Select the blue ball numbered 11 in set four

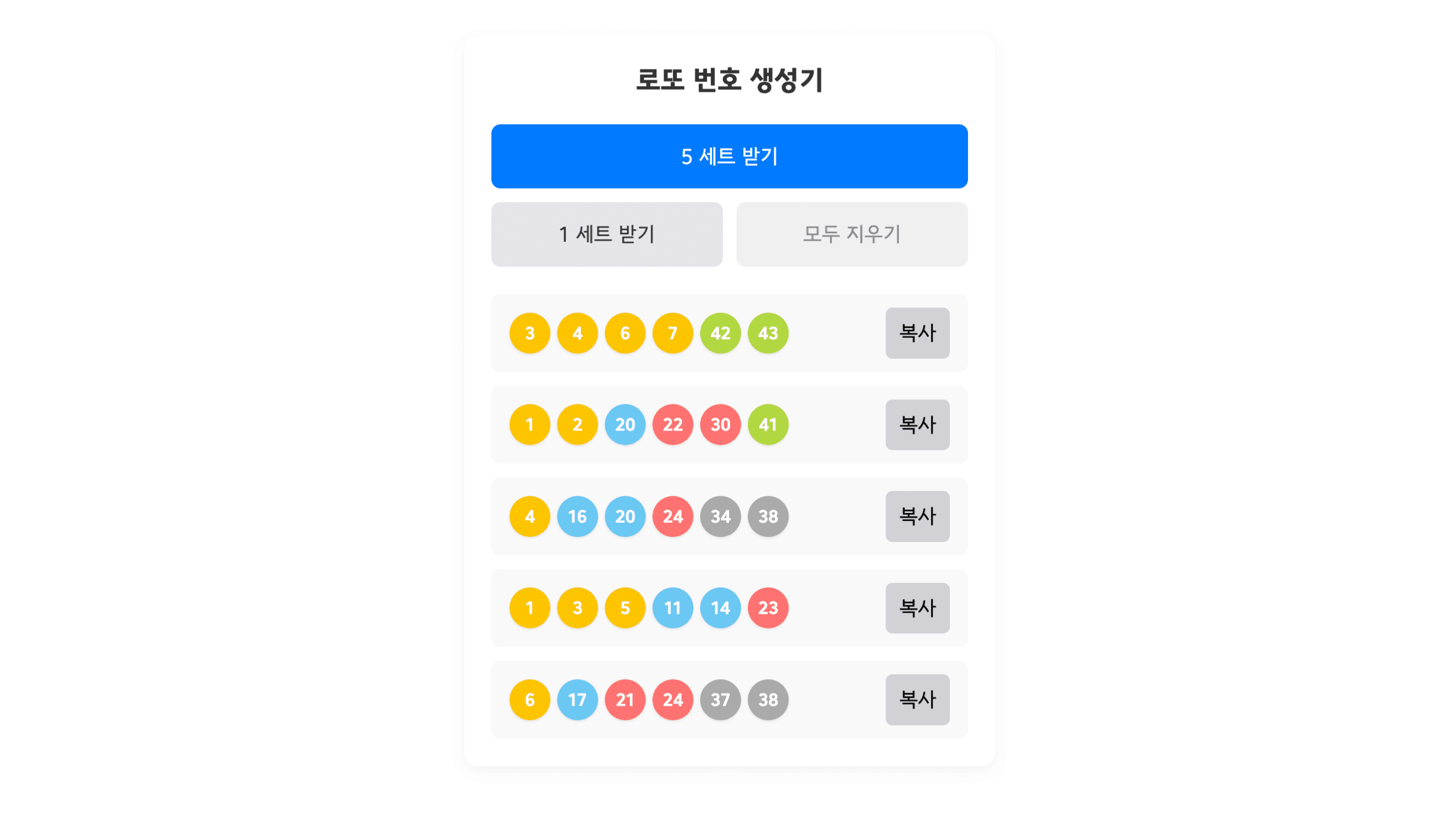tap(672, 608)
